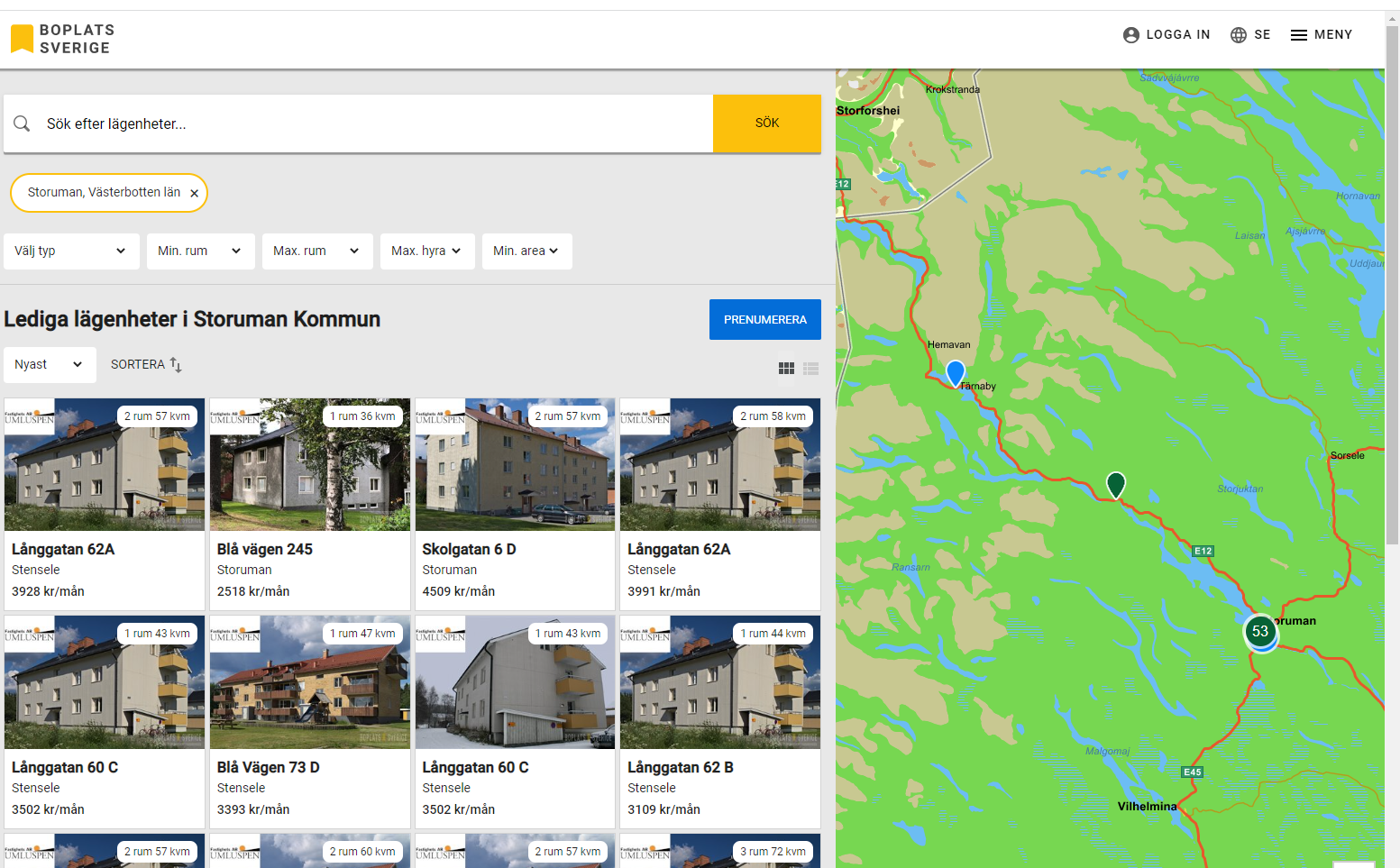Click the 1 rum 44 kvm badge
This screenshot has height=868, width=1400.
pyautogui.click(x=773, y=634)
